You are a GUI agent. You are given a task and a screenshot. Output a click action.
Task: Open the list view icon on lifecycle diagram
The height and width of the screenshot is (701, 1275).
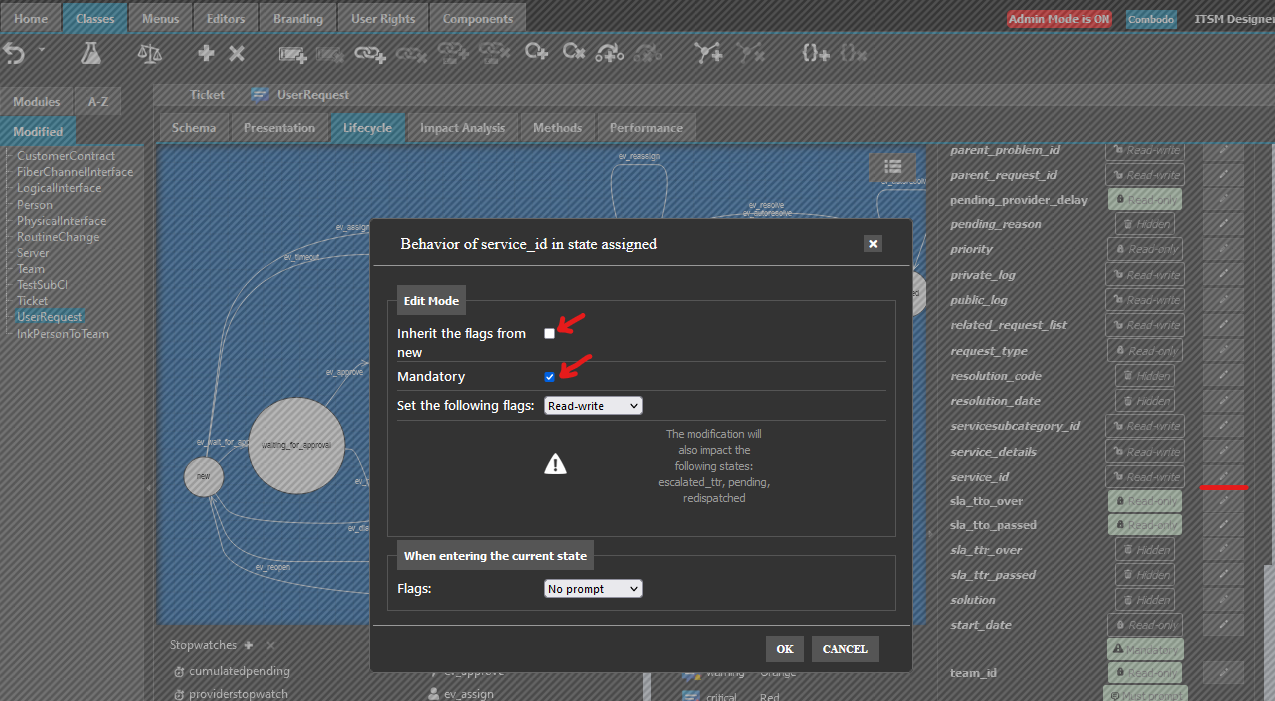click(892, 166)
